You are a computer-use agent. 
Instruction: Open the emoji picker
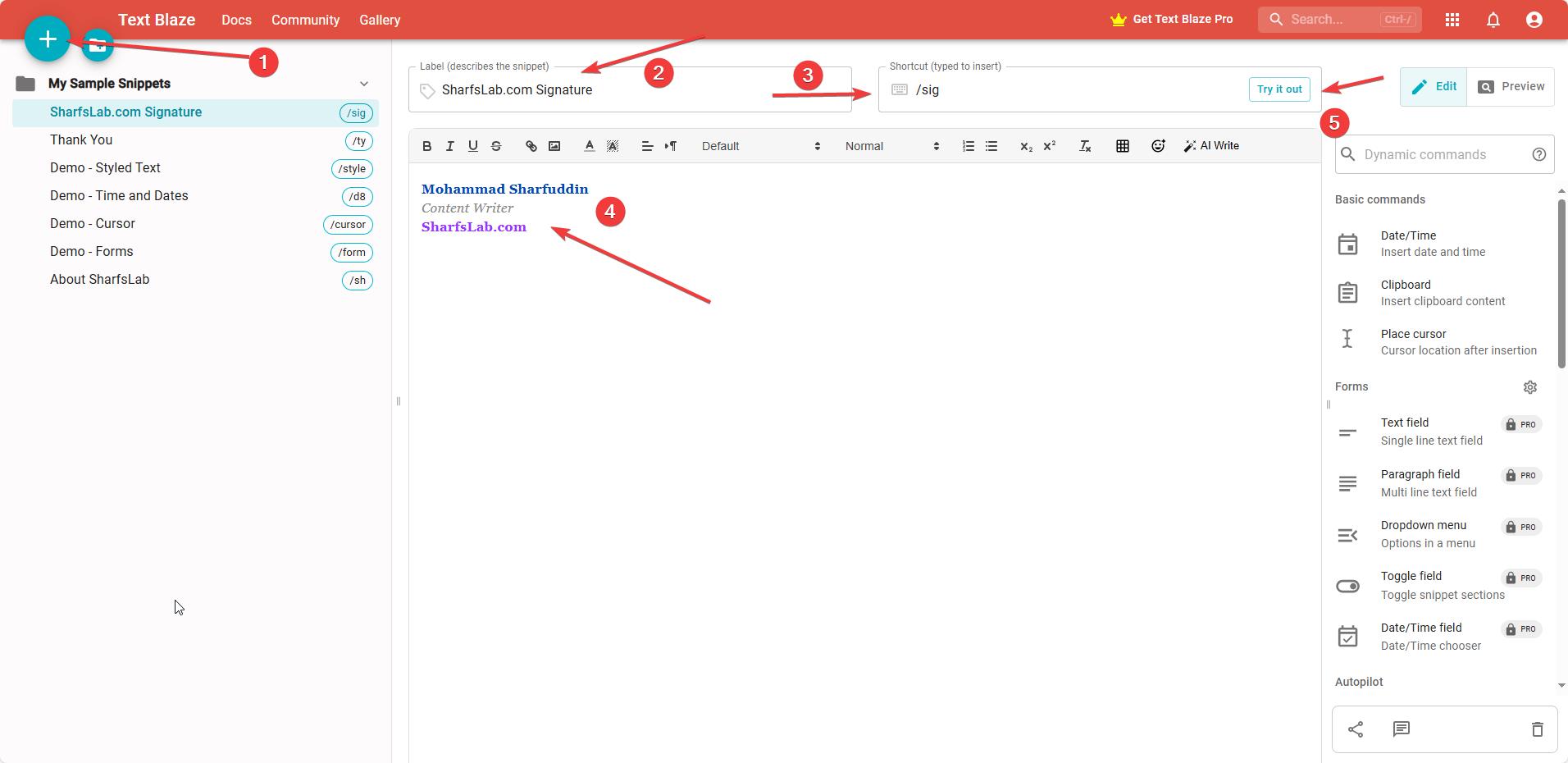tap(1158, 146)
